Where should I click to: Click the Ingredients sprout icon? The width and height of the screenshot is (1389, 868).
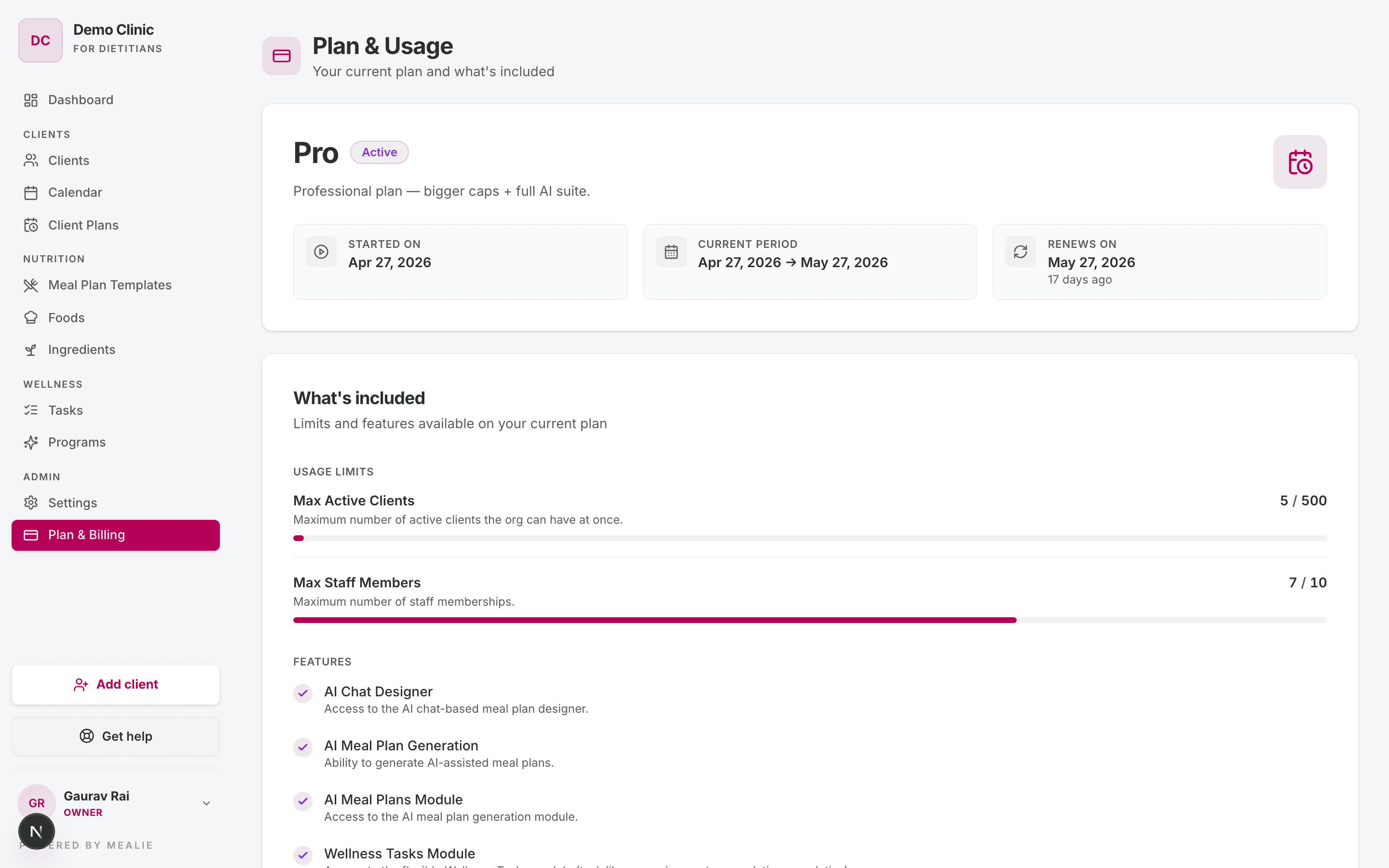click(31, 350)
